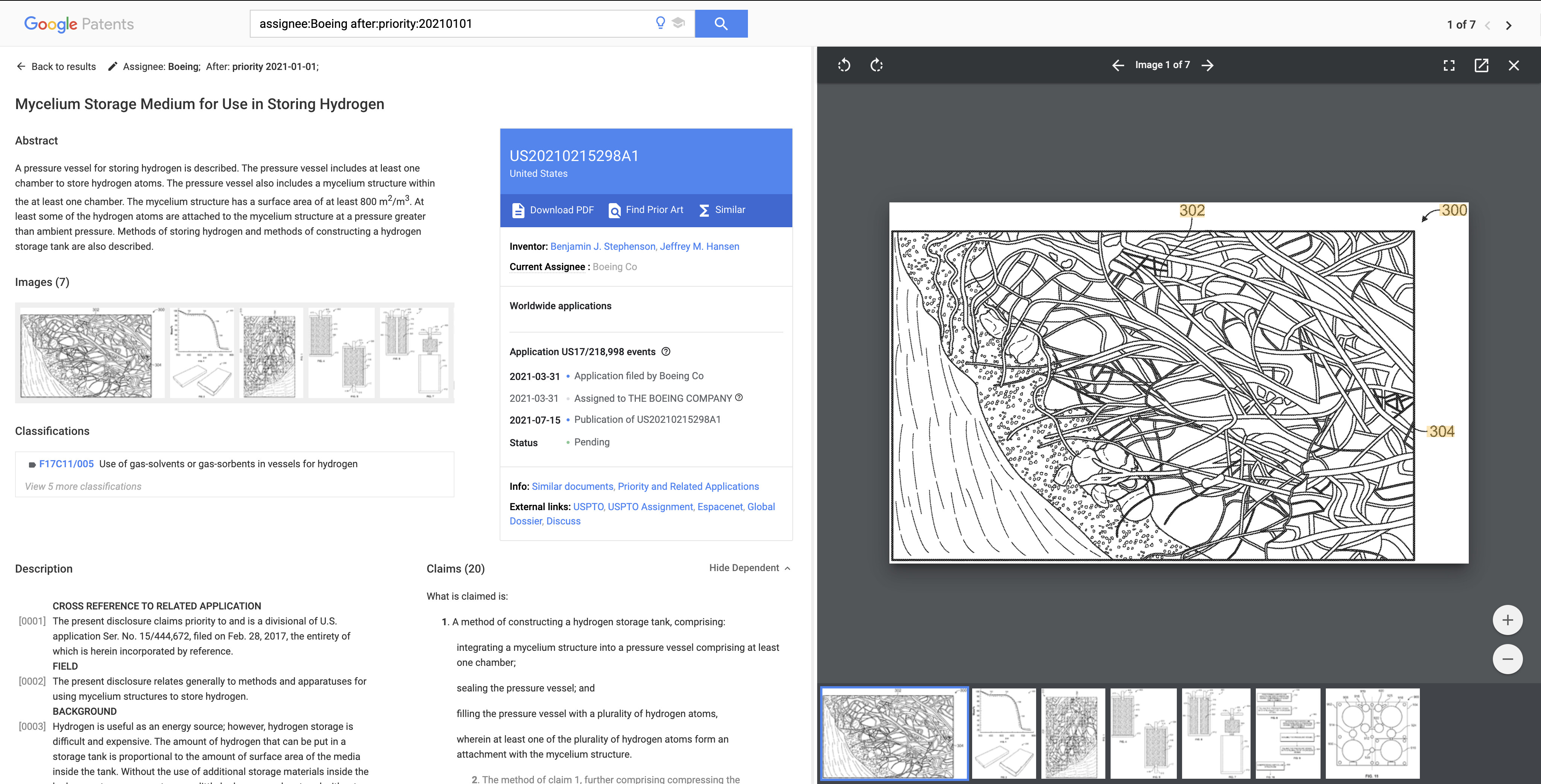Screen dimensions: 1541x784
Task: Zoom out on patent figure
Action: click(x=1508, y=659)
